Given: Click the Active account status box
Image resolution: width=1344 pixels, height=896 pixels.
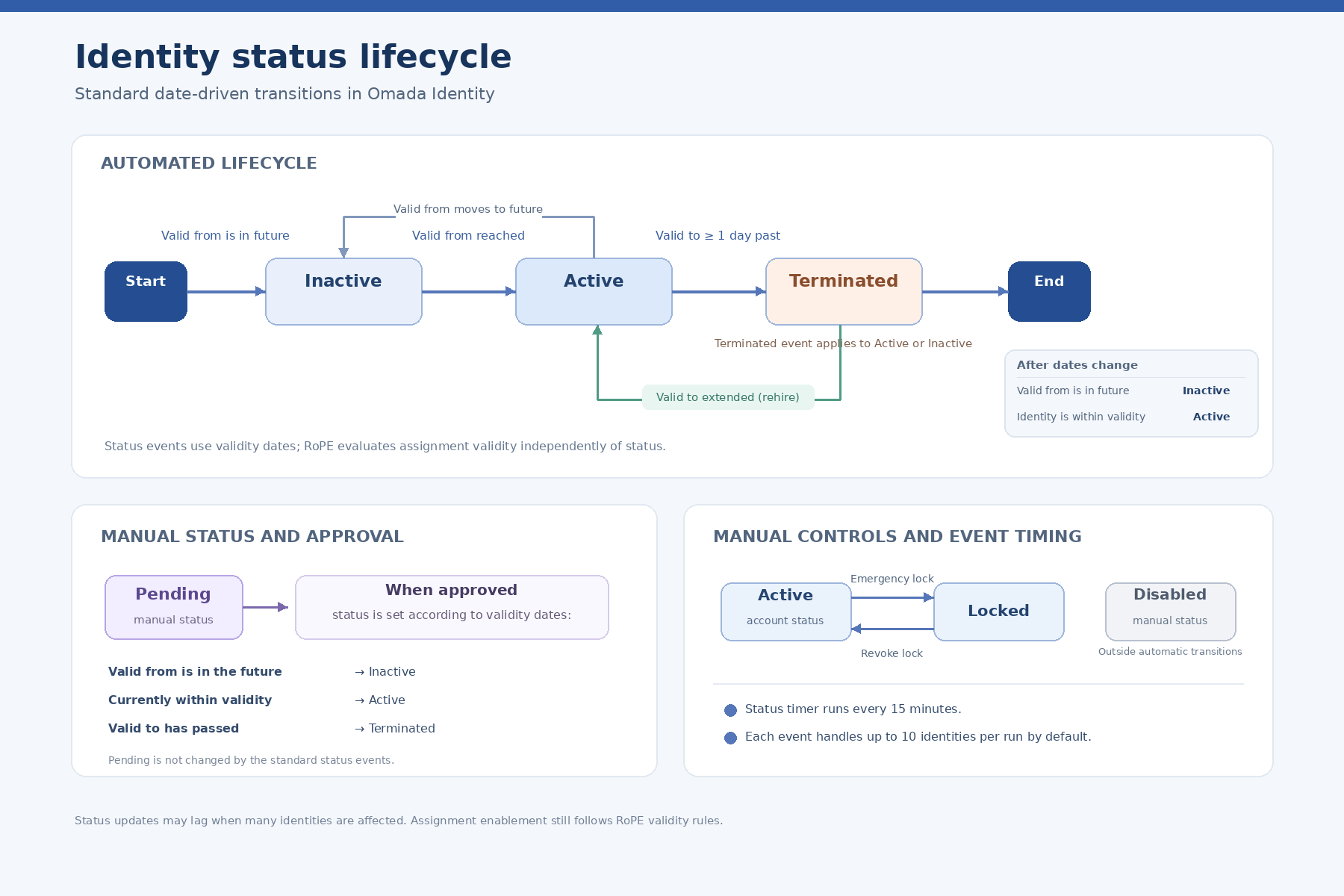Looking at the screenshot, I should point(785,612).
